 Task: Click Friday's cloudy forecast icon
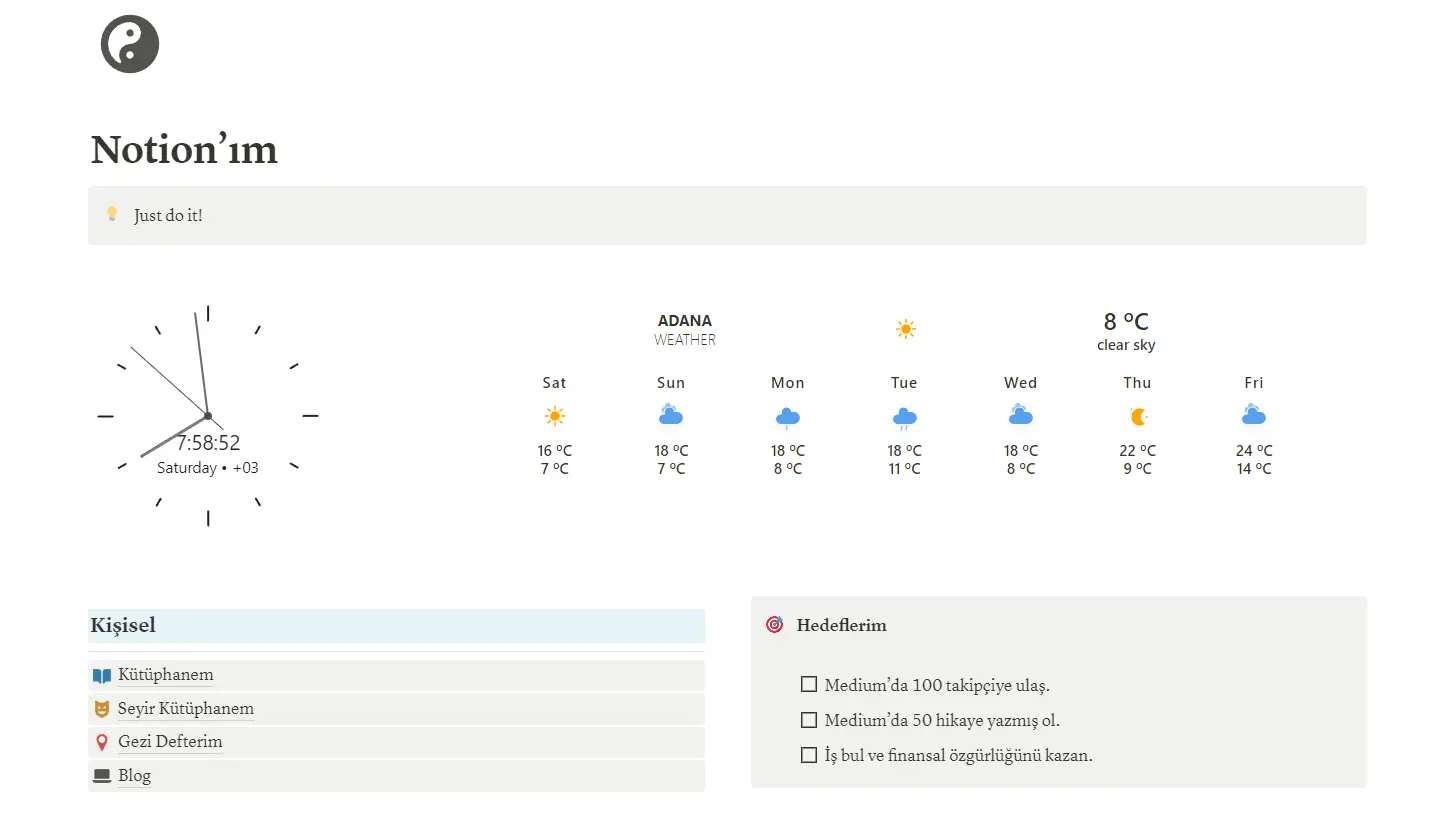[1254, 414]
